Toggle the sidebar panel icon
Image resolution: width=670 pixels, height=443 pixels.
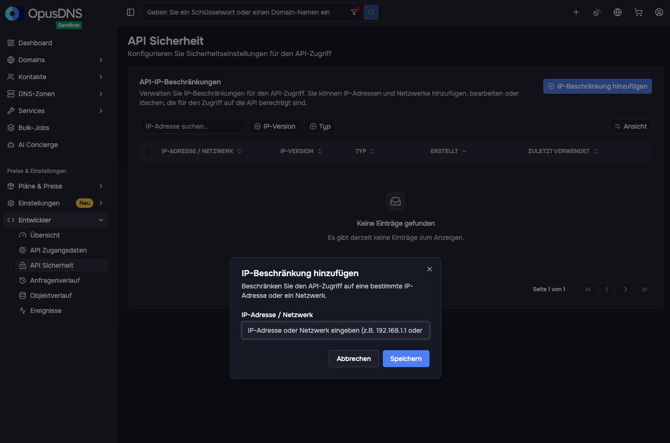click(131, 12)
